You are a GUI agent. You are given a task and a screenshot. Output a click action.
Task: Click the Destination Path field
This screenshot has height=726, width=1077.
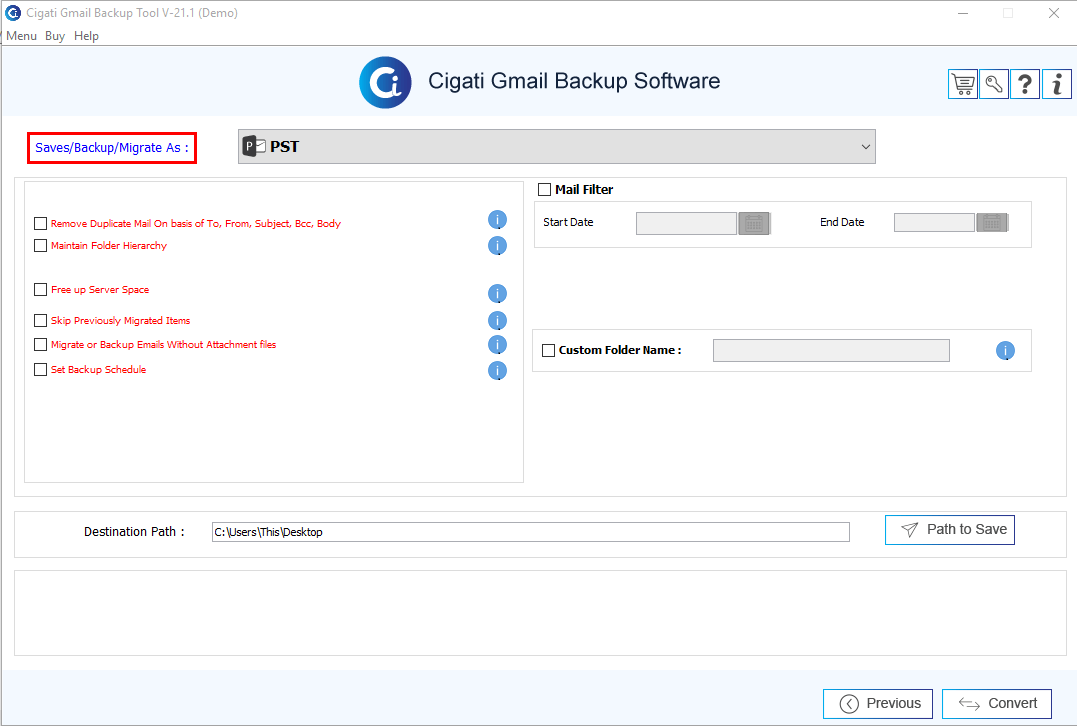pos(531,532)
